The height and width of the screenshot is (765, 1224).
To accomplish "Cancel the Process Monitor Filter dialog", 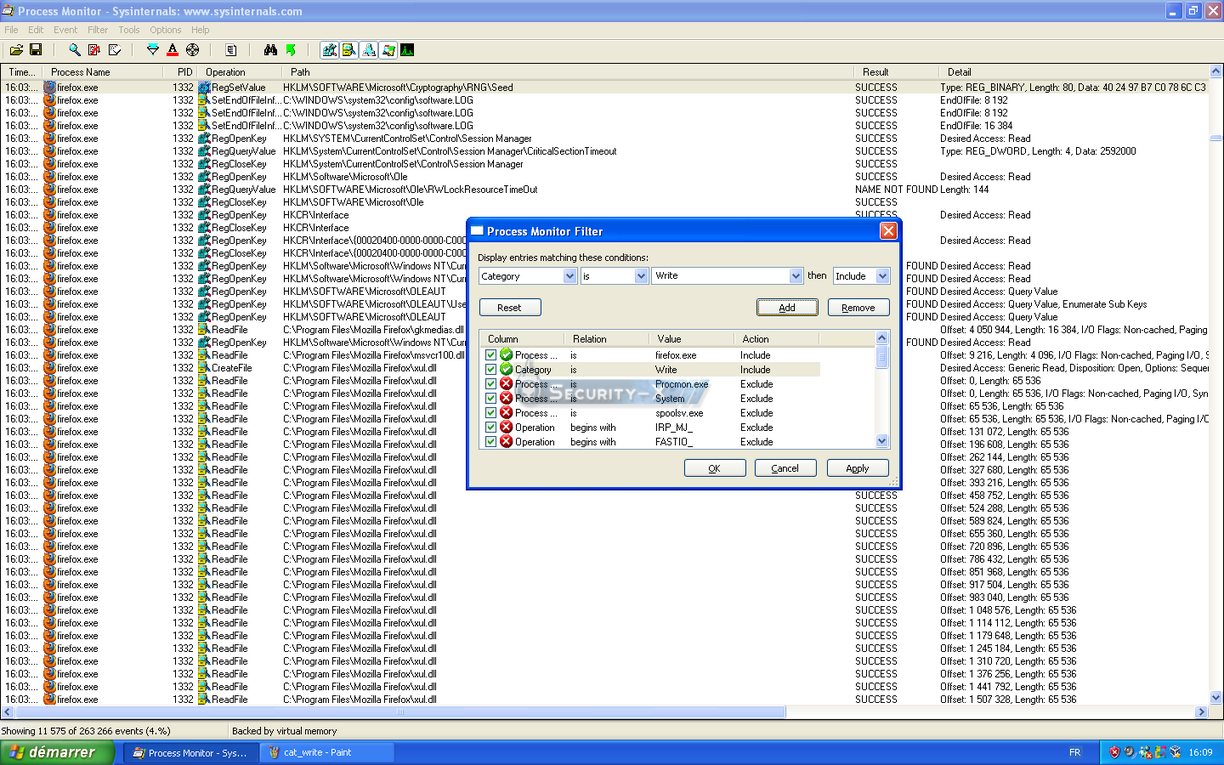I will tap(786, 468).
